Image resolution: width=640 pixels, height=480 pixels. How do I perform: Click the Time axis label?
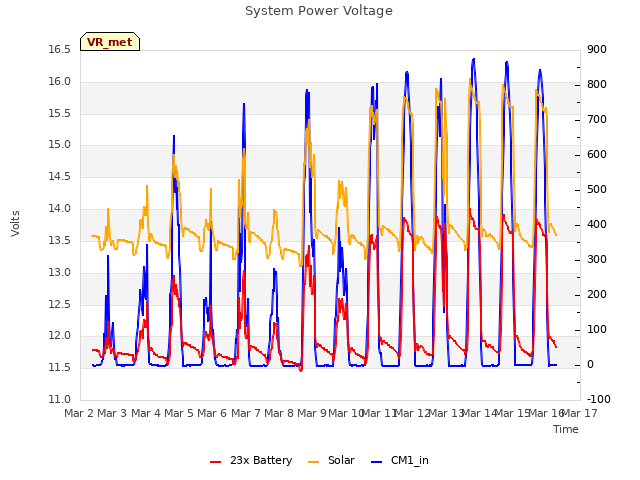[x=566, y=429]
